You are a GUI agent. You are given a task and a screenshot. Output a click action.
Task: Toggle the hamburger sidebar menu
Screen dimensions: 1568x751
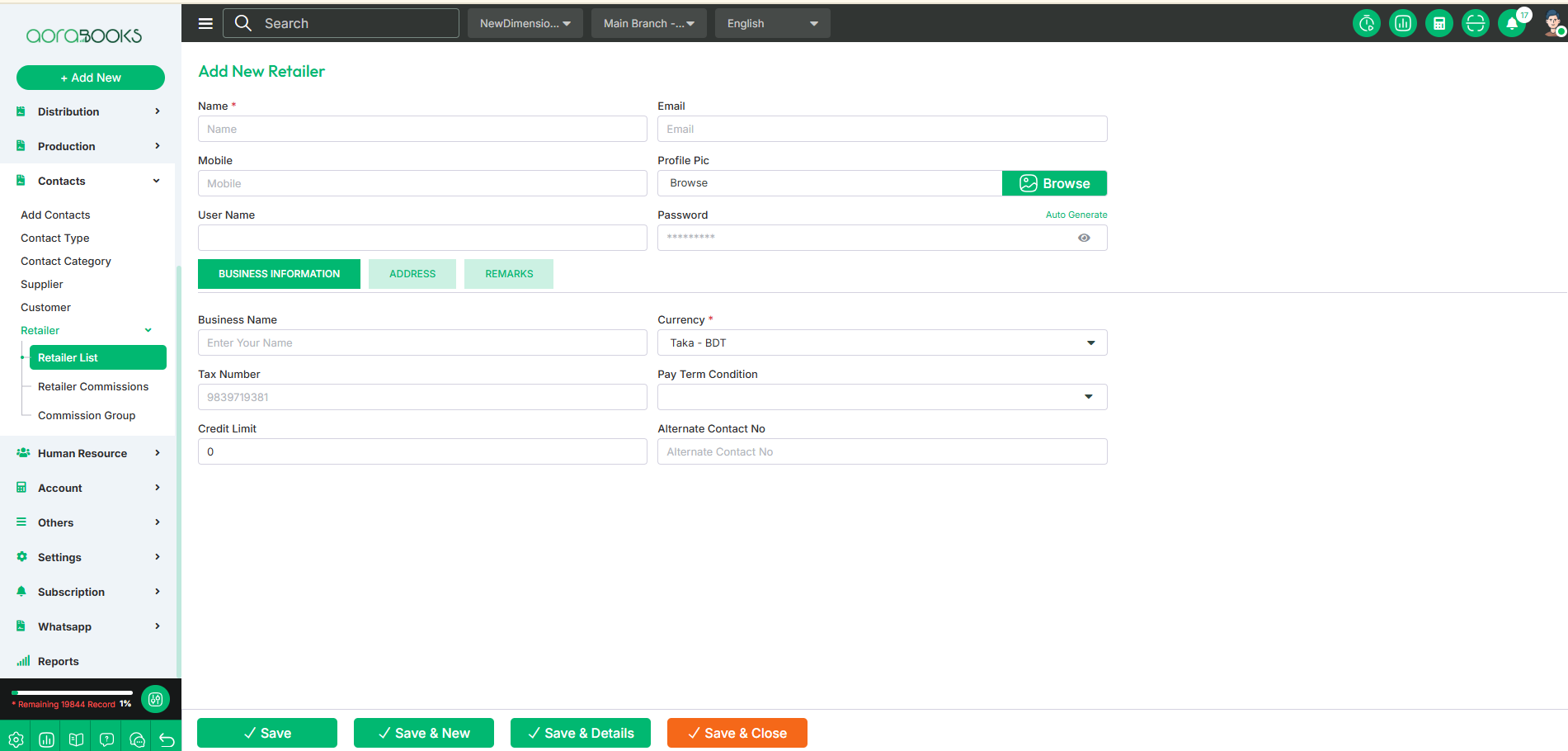(x=205, y=23)
